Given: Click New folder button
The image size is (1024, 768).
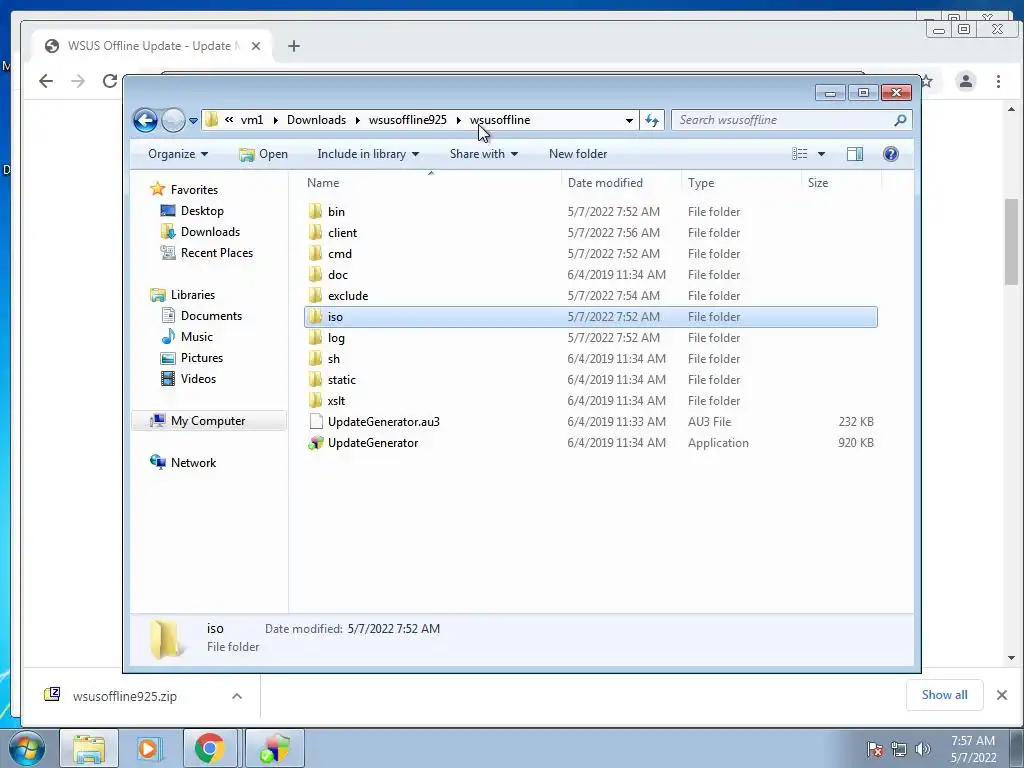Looking at the screenshot, I should point(578,154).
